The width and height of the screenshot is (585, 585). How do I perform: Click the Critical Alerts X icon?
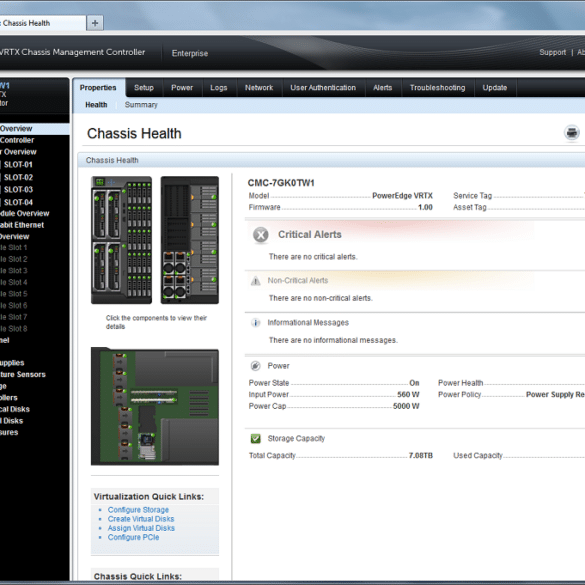pos(261,235)
